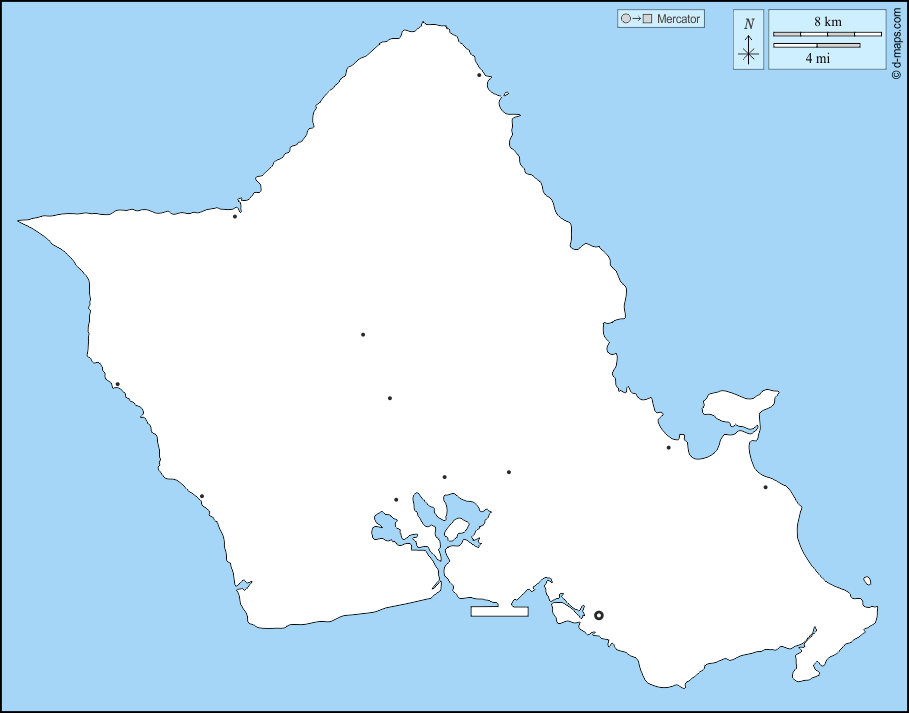Viewport: 909px width, 713px height.
Task: Click the dot northeast of the harbor inlet
Action: click(x=509, y=472)
